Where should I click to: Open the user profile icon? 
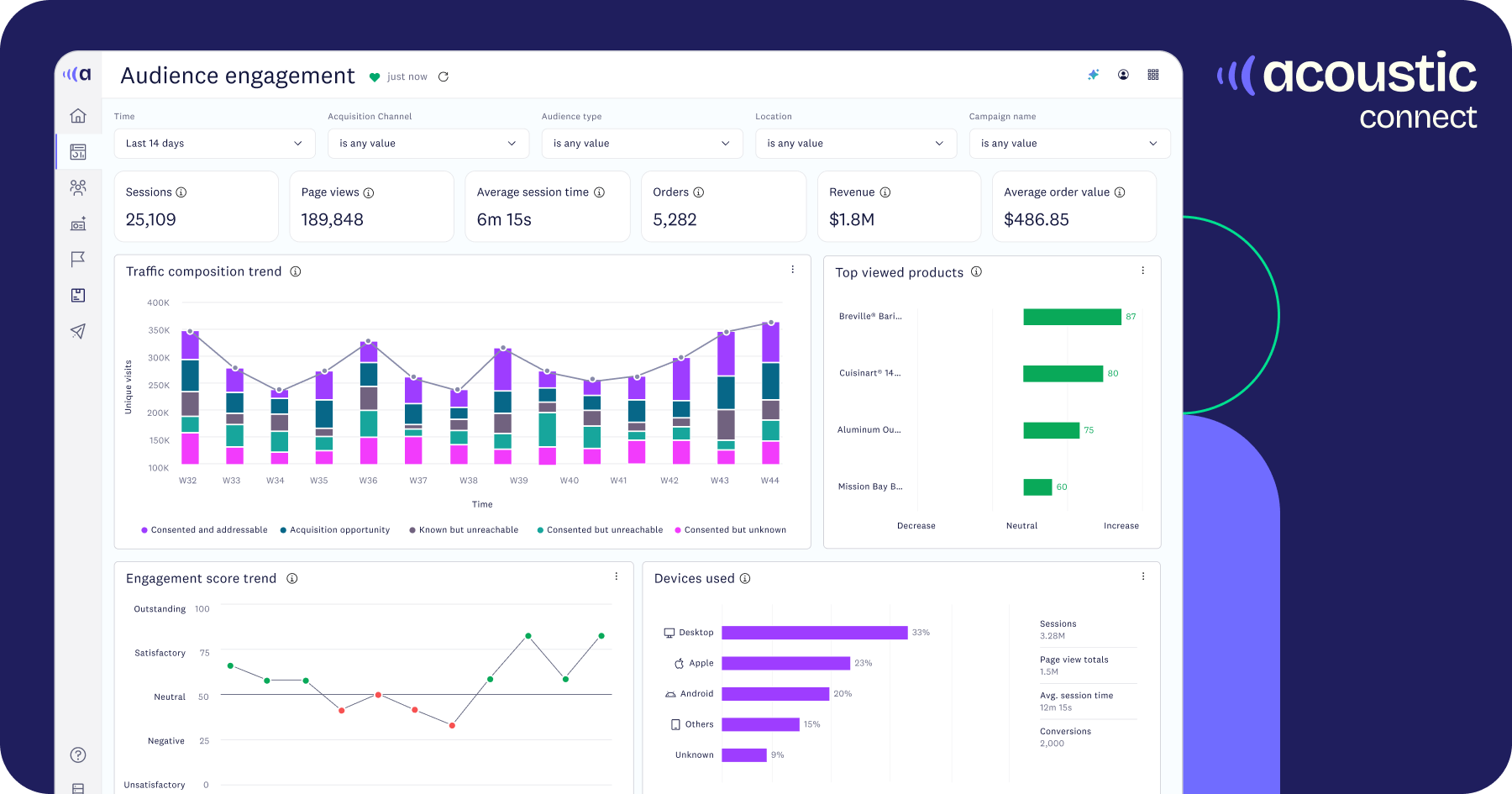[x=1123, y=75]
